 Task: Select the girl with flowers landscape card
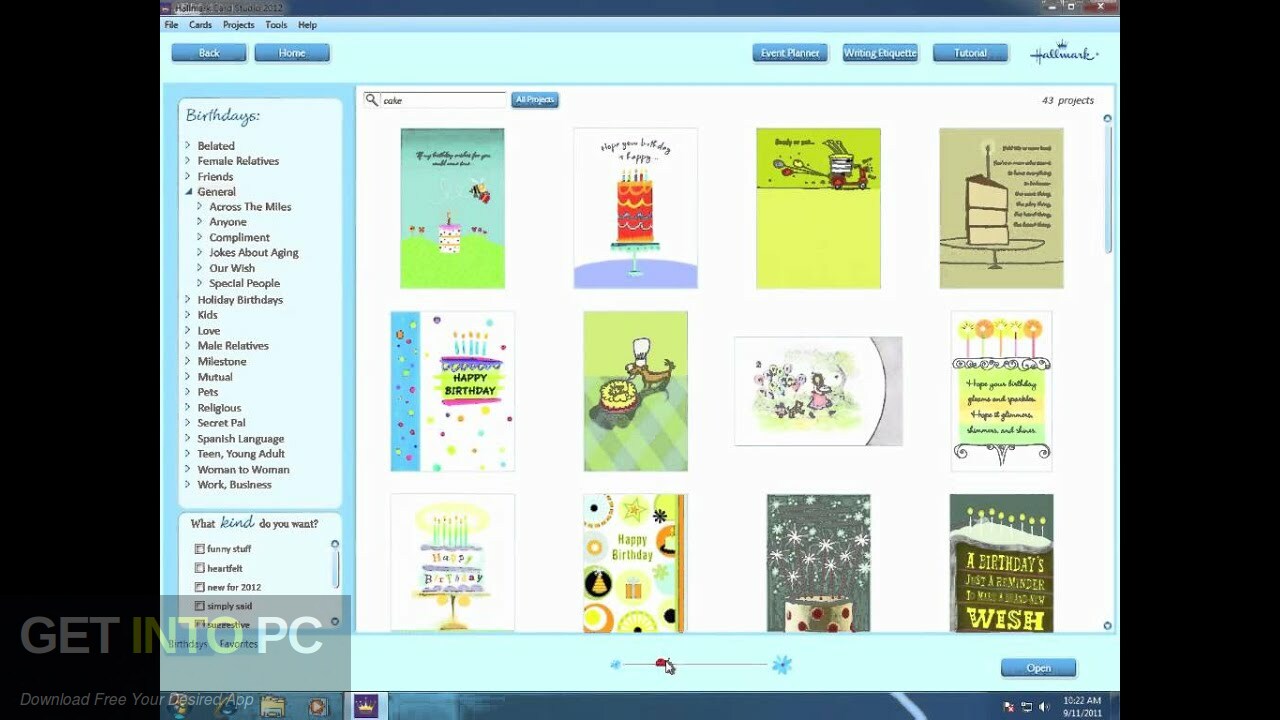(x=818, y=391)
